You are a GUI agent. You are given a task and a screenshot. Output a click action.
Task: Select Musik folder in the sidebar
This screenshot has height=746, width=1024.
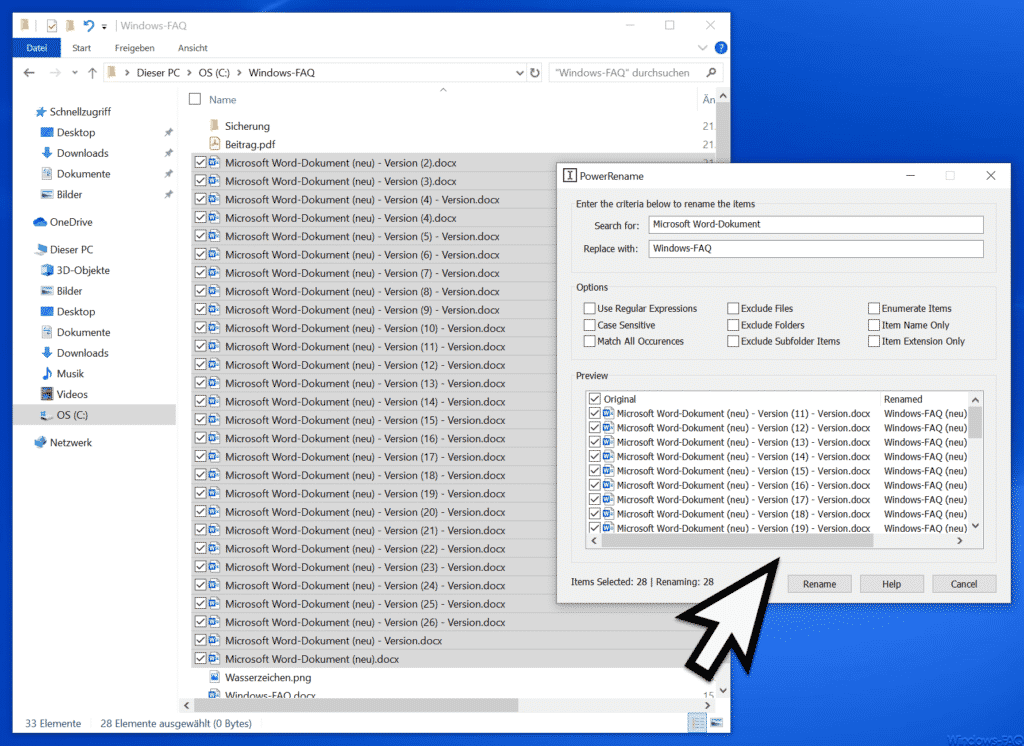(70, 374)
